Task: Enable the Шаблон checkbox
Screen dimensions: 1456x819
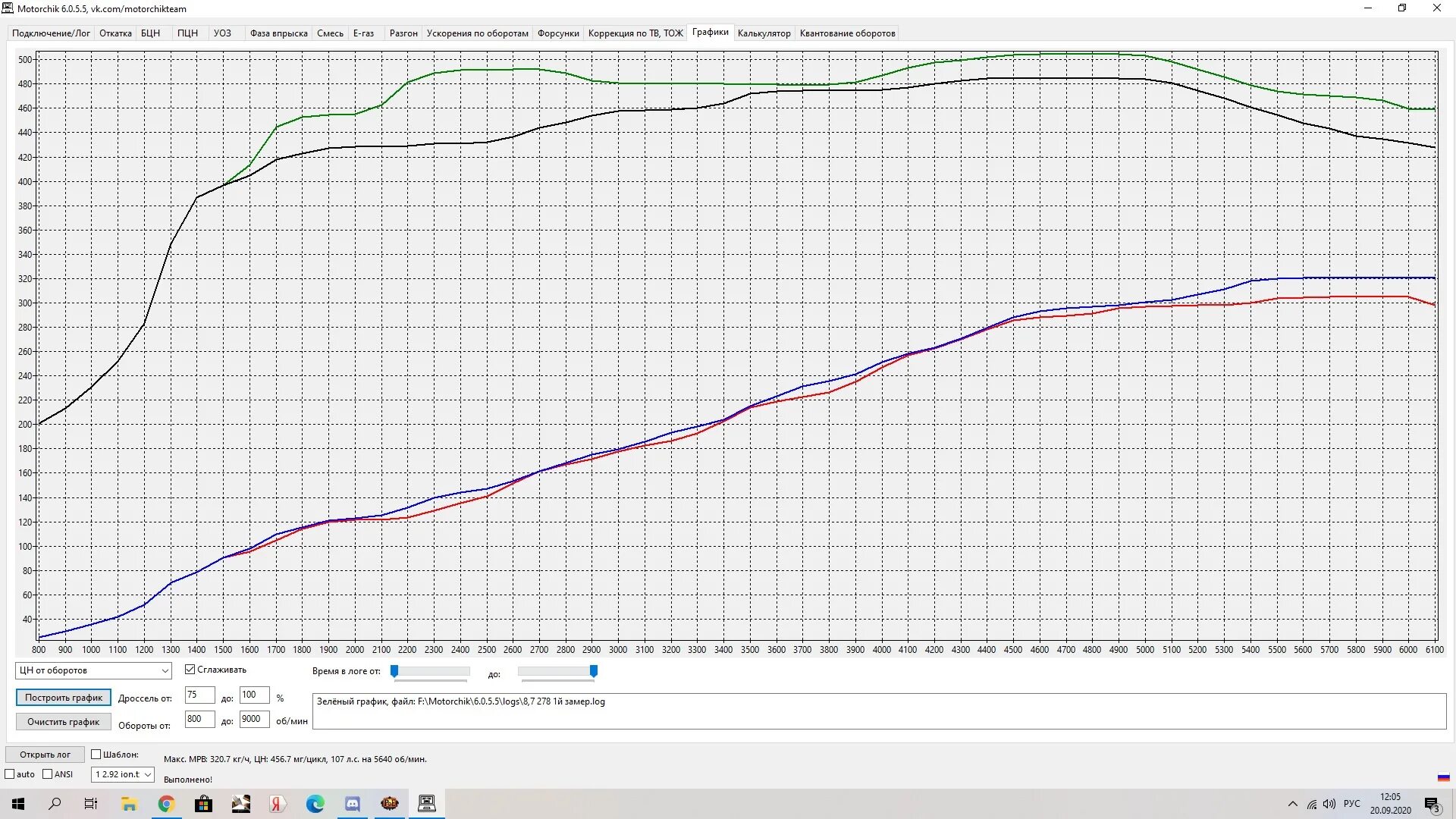Action: tap(96, 755)
